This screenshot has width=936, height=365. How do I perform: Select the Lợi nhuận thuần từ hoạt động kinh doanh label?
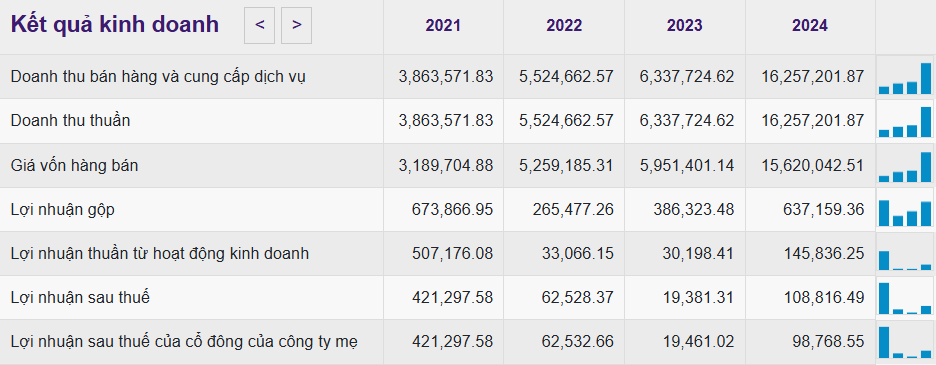point(160,254)
